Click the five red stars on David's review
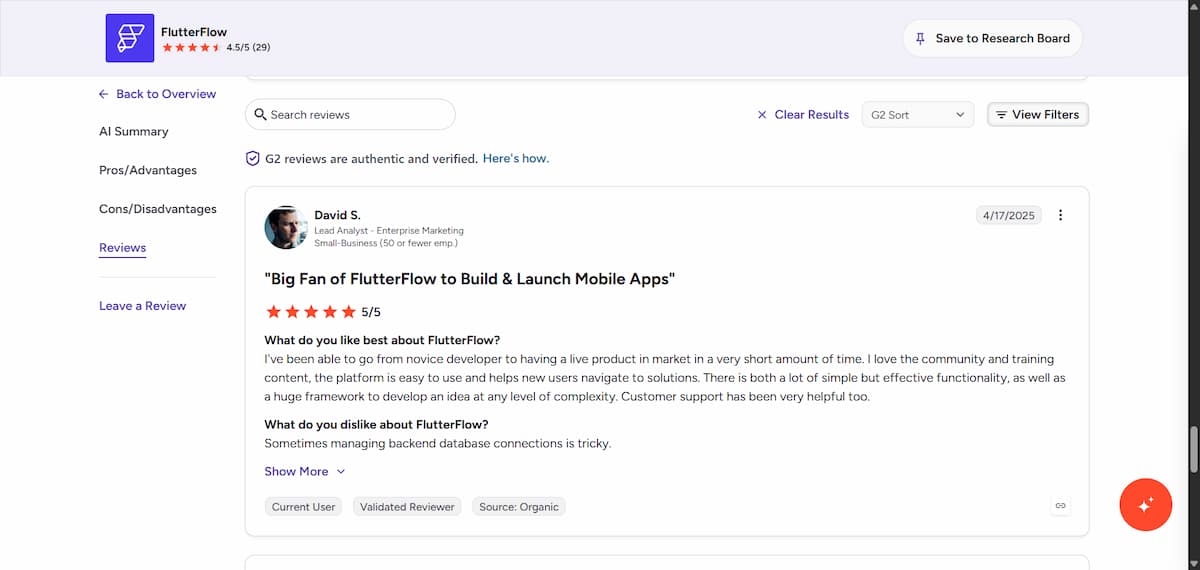The width and height of the screenshot is (1200, 570). coord(310,311)
